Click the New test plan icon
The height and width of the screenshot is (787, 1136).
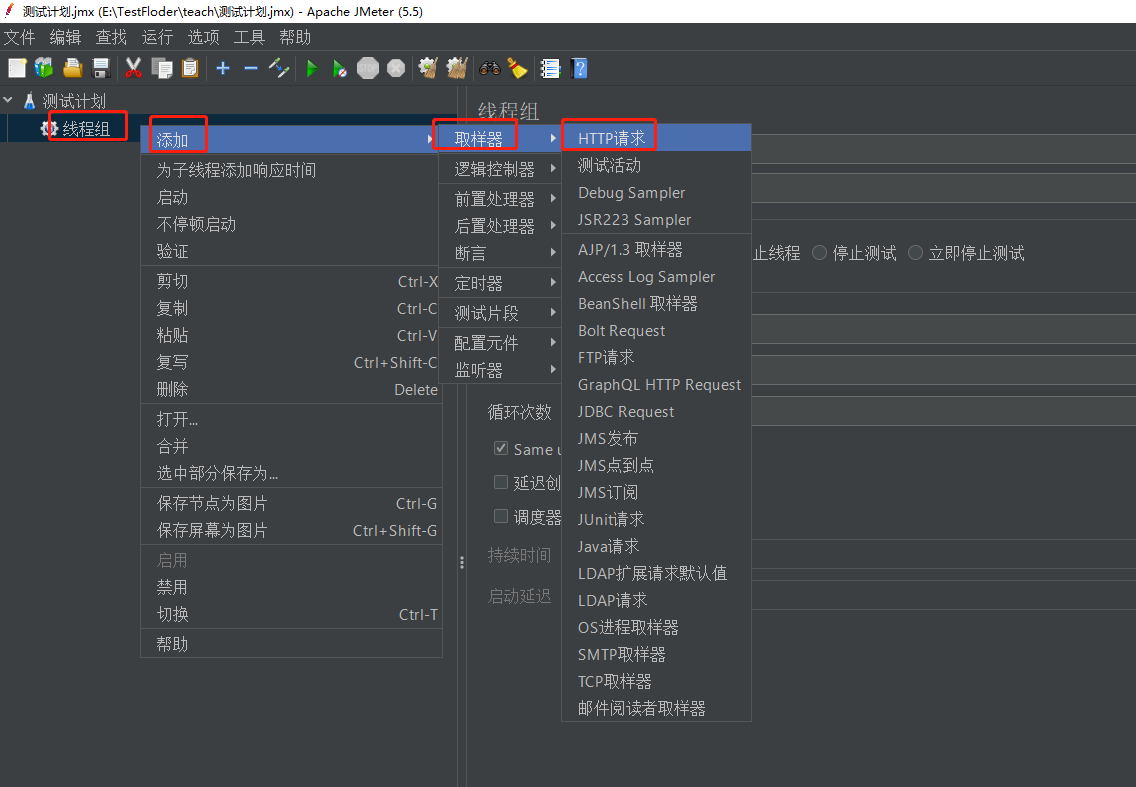[17, 68]
